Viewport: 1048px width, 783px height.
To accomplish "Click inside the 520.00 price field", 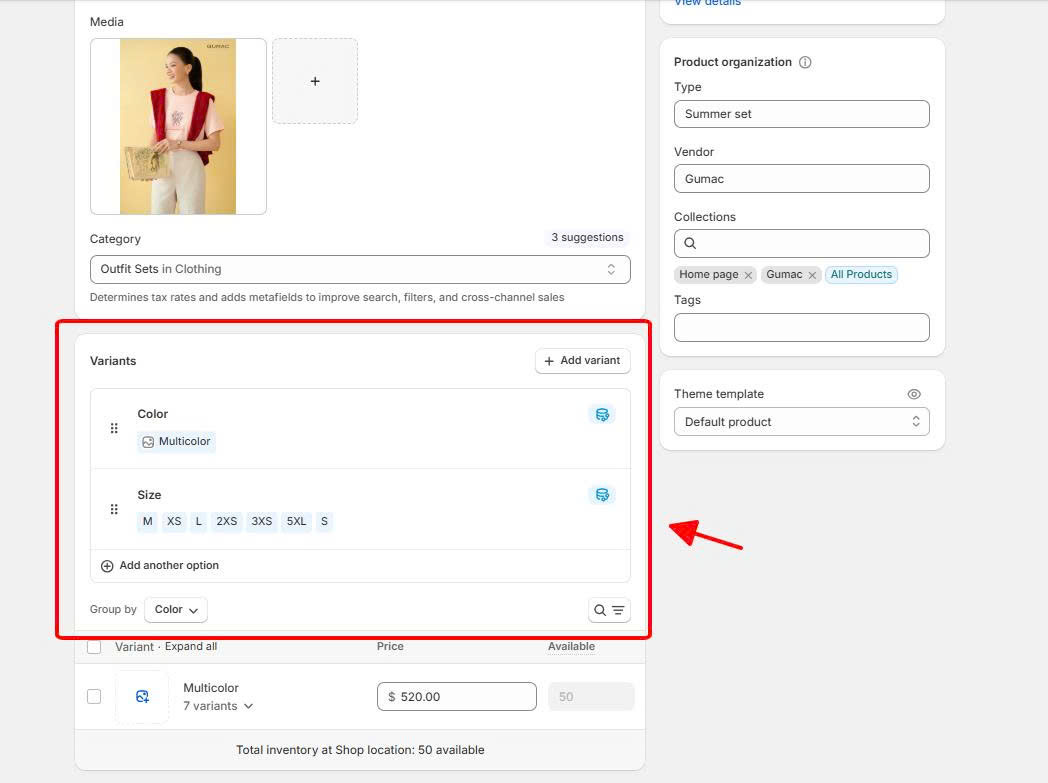I will [x=456, y=696].
